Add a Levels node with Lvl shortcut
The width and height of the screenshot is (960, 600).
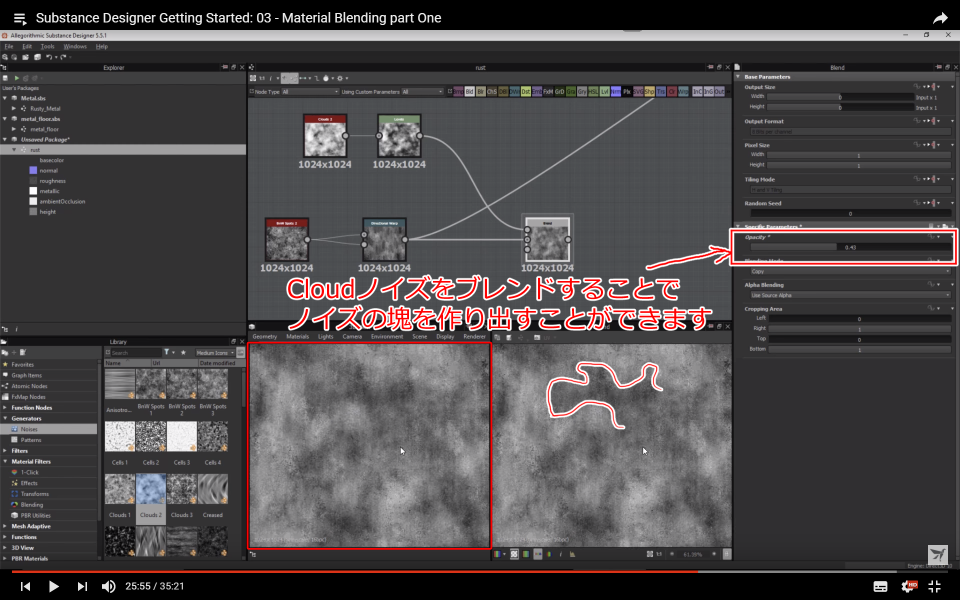pos(604,92)
